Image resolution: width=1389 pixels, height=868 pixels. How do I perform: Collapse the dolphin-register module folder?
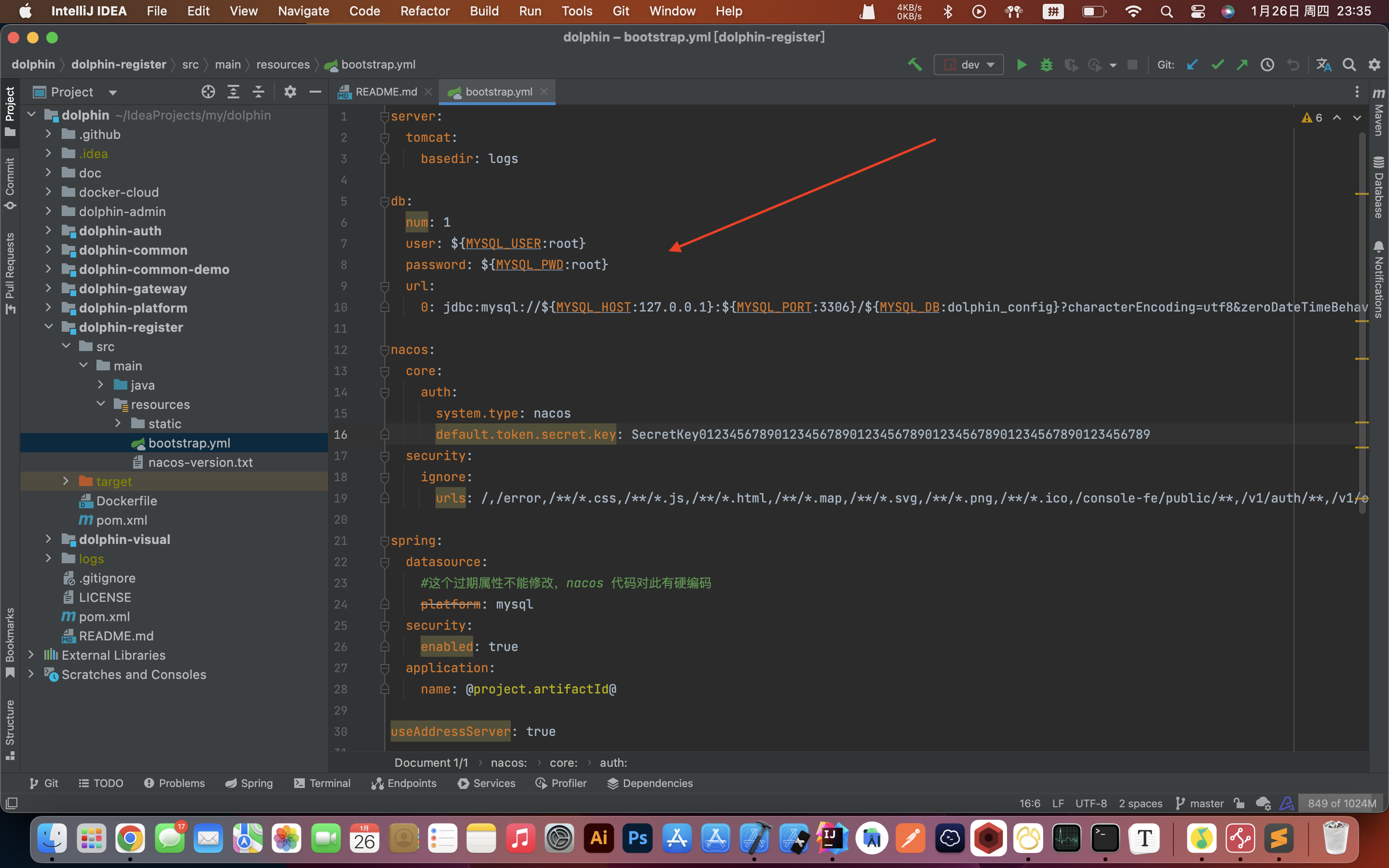click(49, 326)
